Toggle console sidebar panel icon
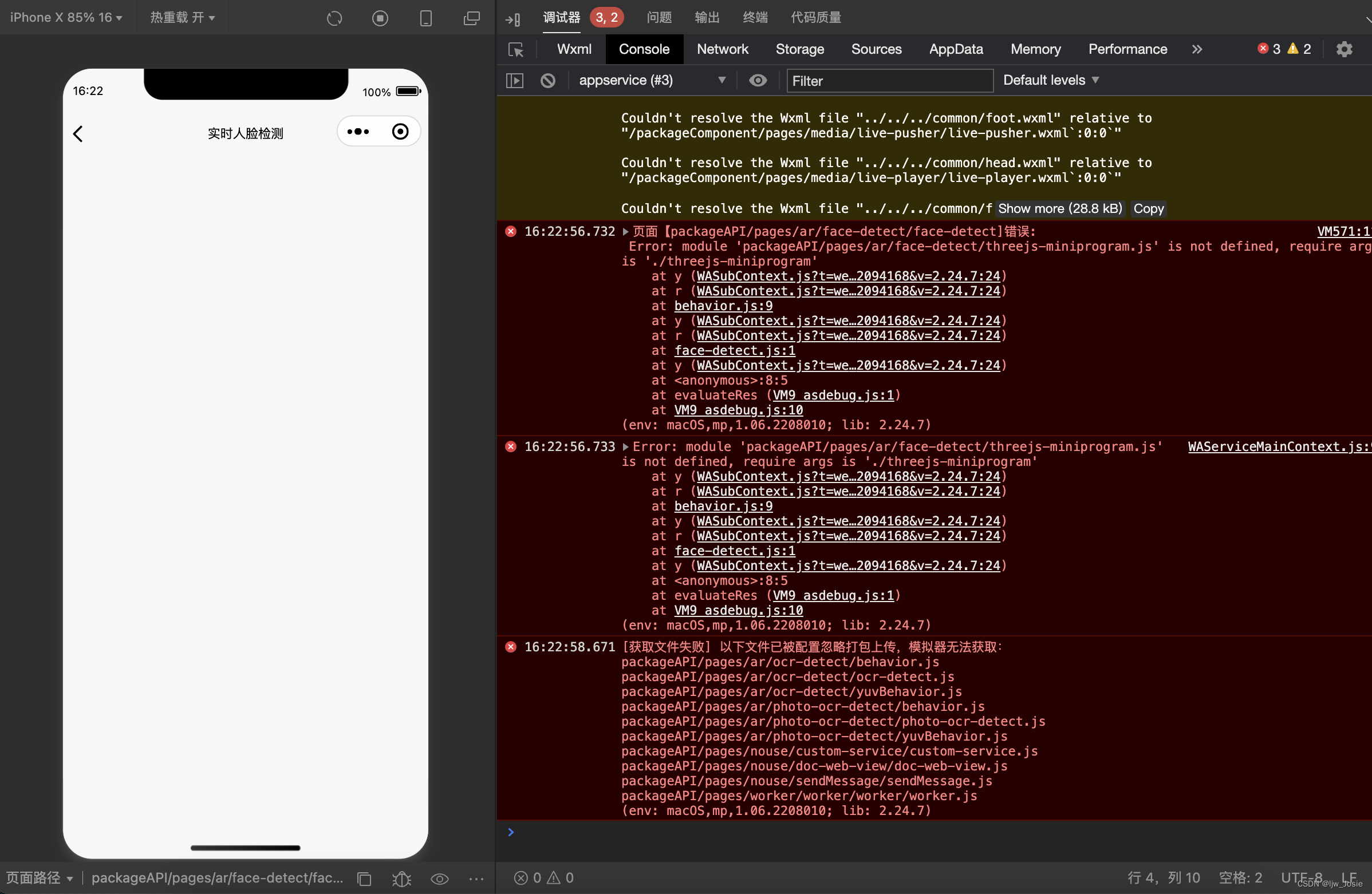This screenshot has width=1372, height=894. 514,81
